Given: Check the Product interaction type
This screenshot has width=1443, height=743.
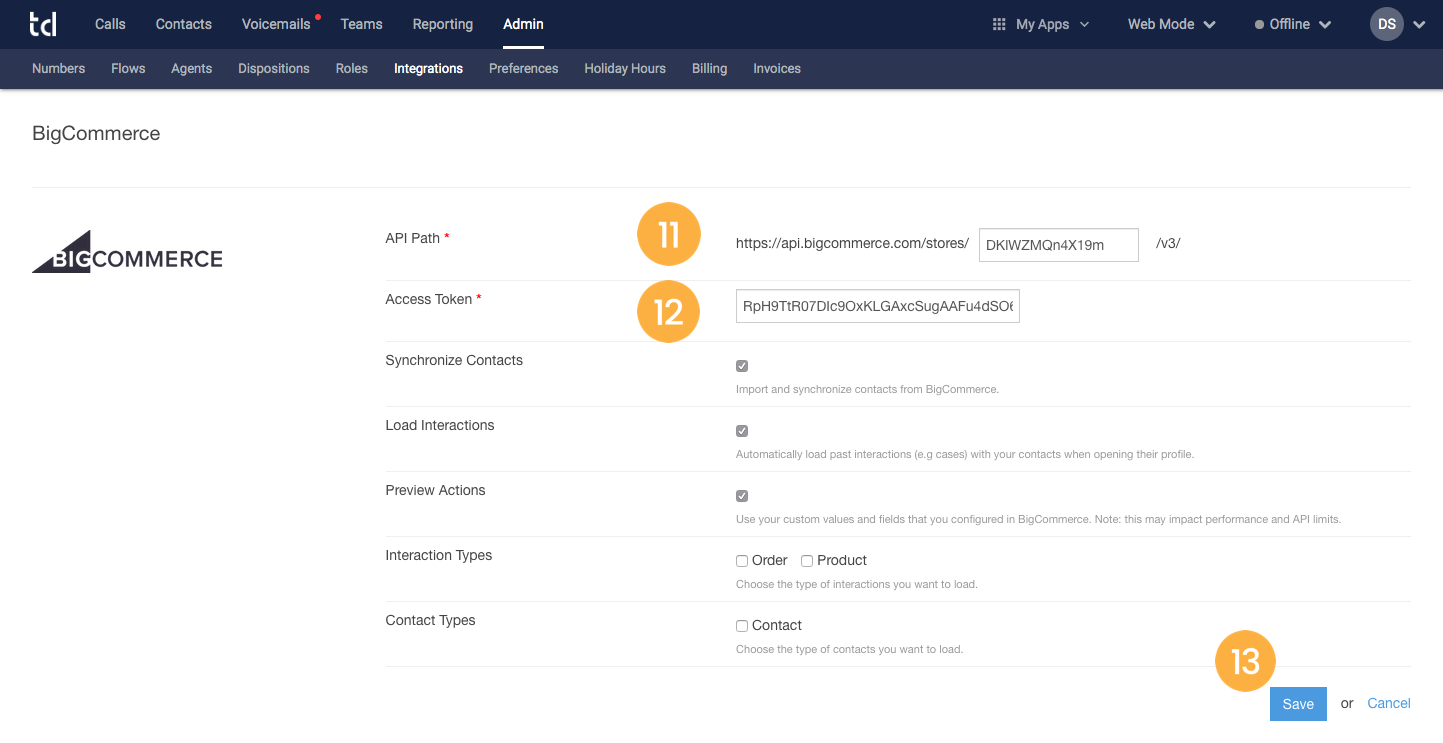Looking at the screenshot, I should tap(807, 561).
